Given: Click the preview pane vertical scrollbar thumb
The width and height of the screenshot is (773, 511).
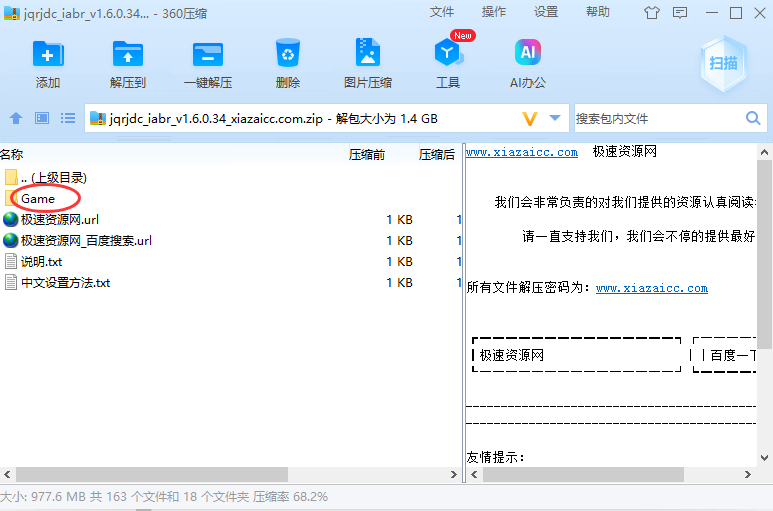Looking at the screenshot, I should tap(764, 254).
